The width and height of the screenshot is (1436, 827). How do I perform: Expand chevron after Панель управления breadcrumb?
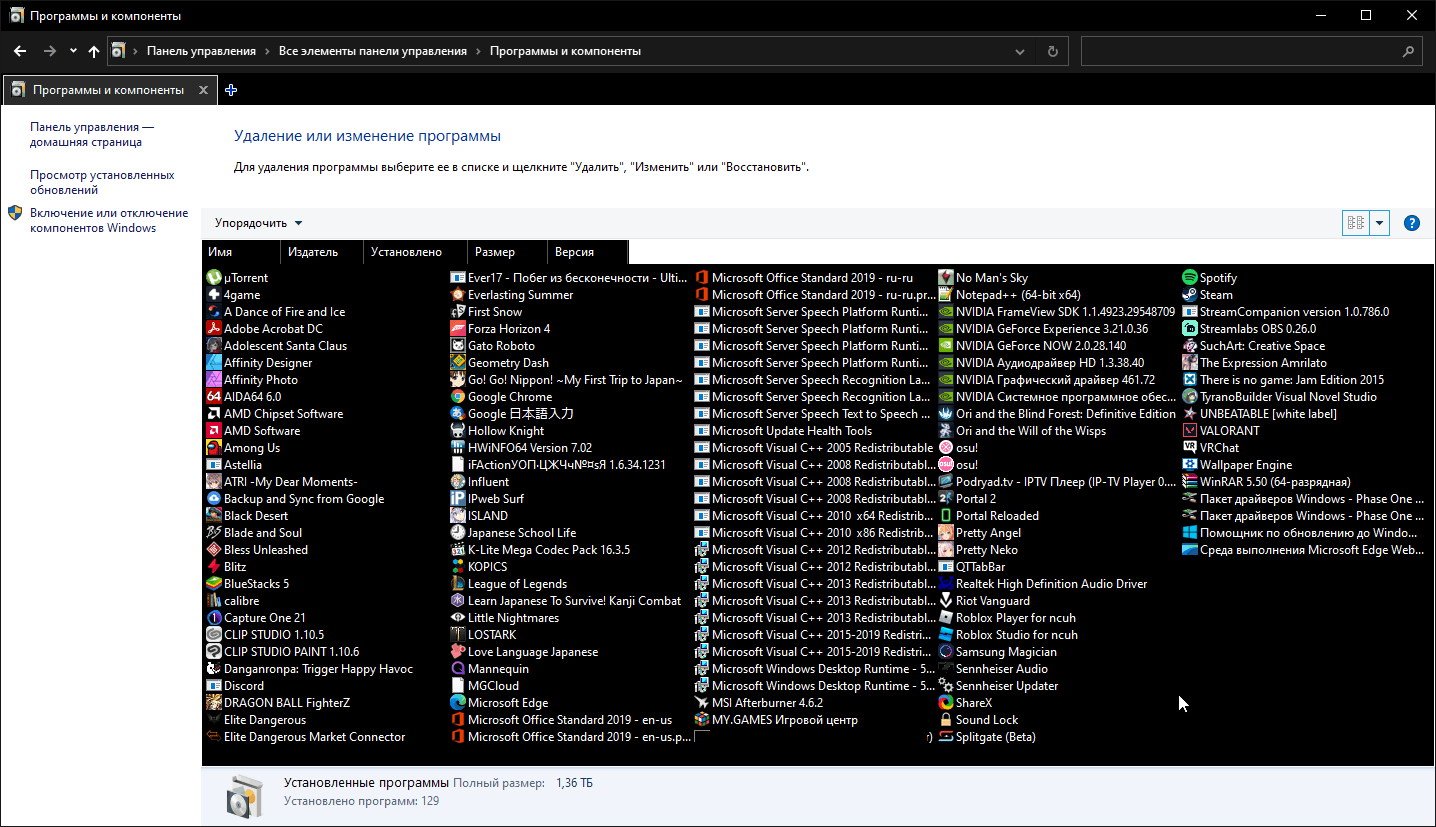click(268, 51)
